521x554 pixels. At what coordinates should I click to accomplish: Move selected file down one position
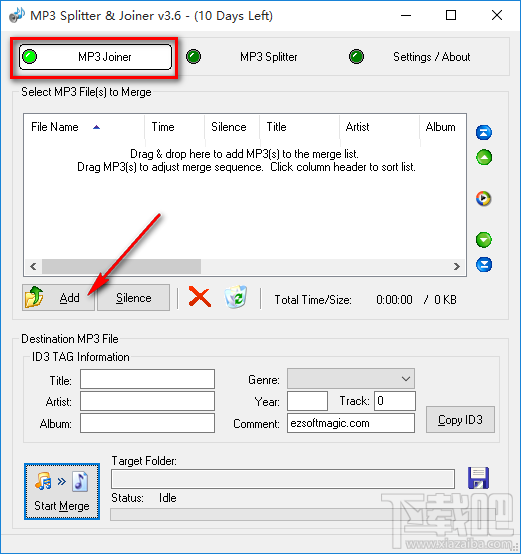click(484, 240)
